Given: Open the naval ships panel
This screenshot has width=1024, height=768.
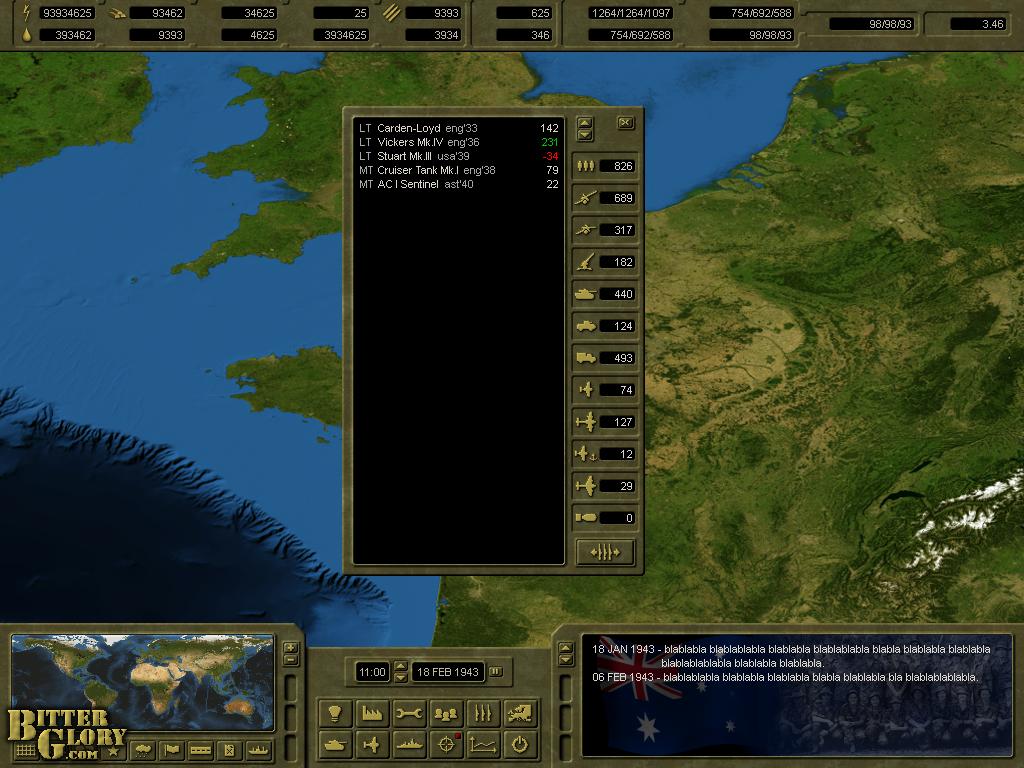Looking at the screenshot, I should (409, 745).
